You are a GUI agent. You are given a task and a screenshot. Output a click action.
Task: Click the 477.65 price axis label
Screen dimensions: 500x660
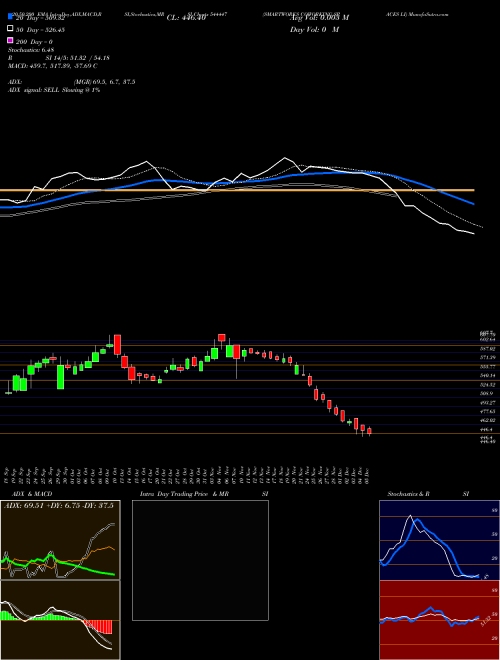coord(488,411)
